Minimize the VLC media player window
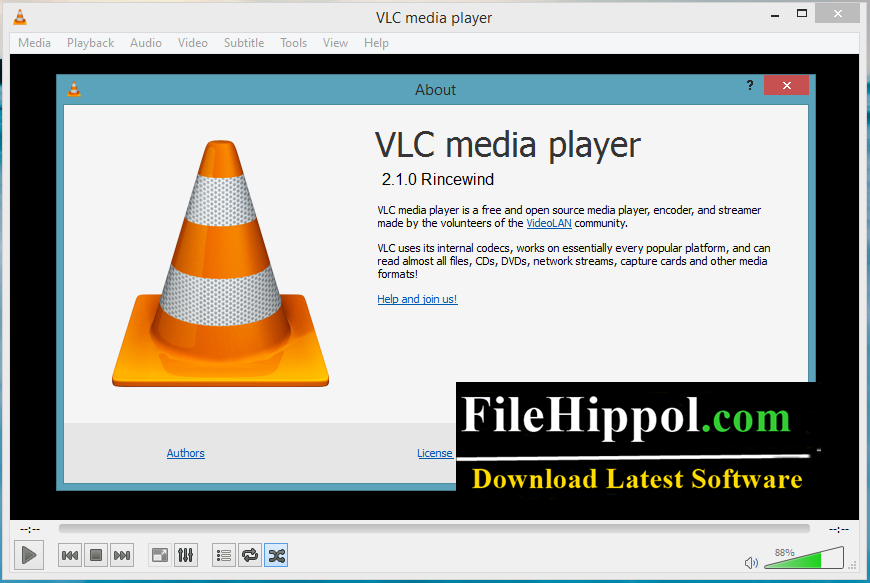 pos(775,14)
